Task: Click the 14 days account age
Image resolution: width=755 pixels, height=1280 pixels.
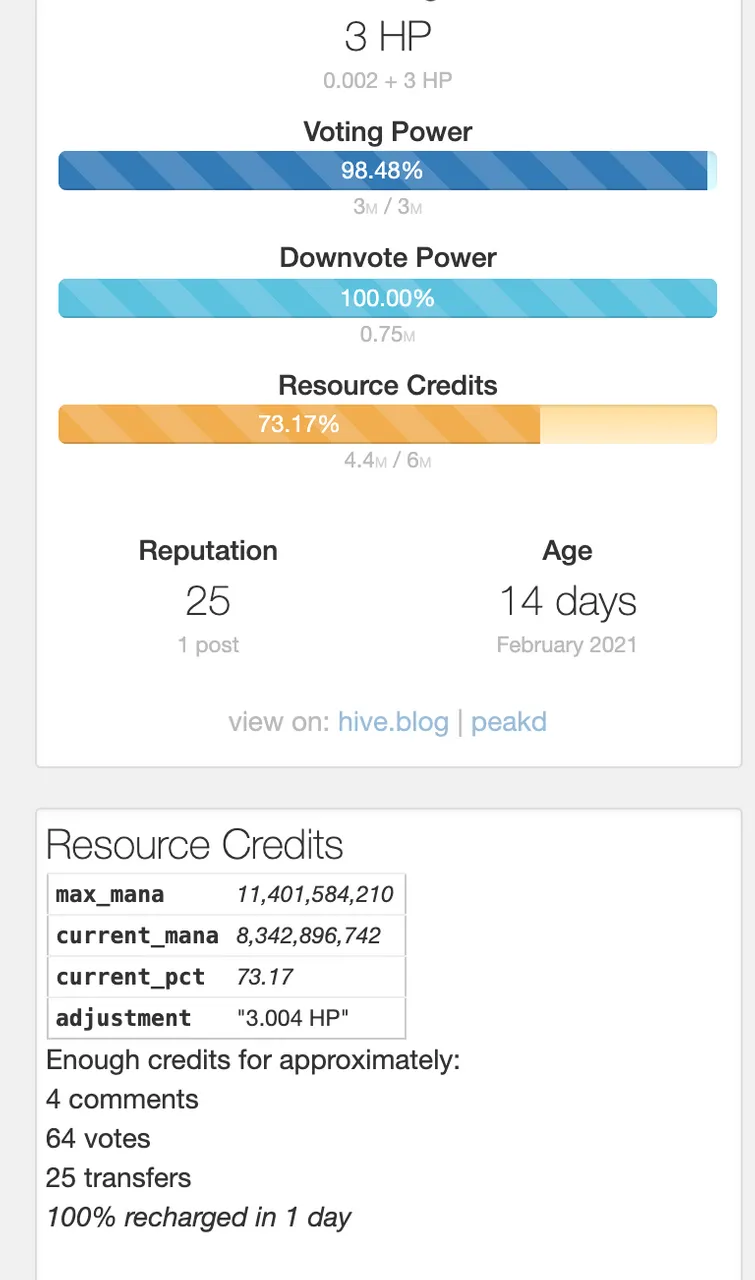Action: click(567, 601)
